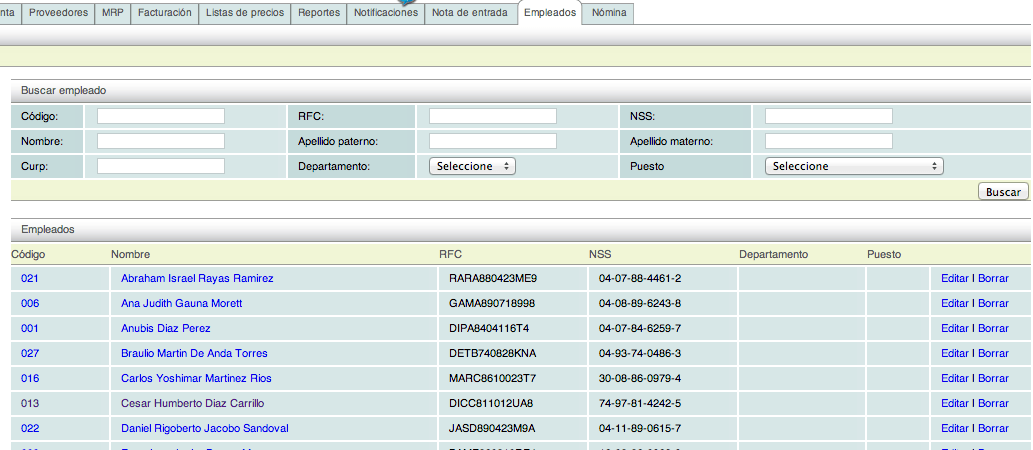Open employee code 027 link
Viewport: 1033px width, 450px height.
point(30,353)
